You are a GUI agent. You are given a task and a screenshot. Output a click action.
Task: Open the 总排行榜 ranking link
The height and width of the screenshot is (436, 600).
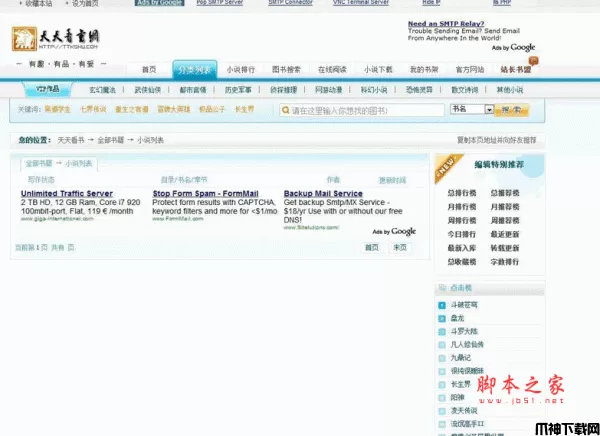(461, 192)
